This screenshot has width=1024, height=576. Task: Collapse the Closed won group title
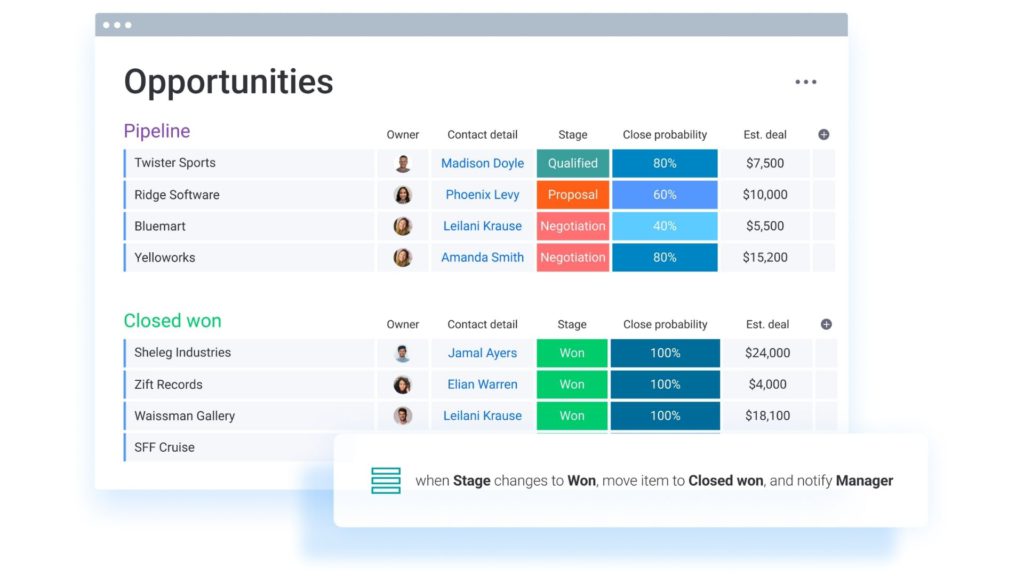[x=172, y=321]
